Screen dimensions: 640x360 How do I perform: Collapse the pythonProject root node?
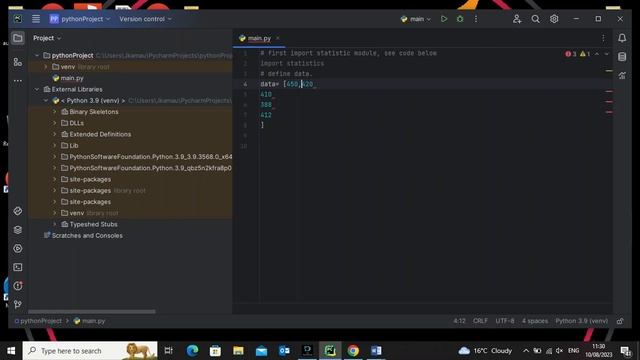coord(37,56)
